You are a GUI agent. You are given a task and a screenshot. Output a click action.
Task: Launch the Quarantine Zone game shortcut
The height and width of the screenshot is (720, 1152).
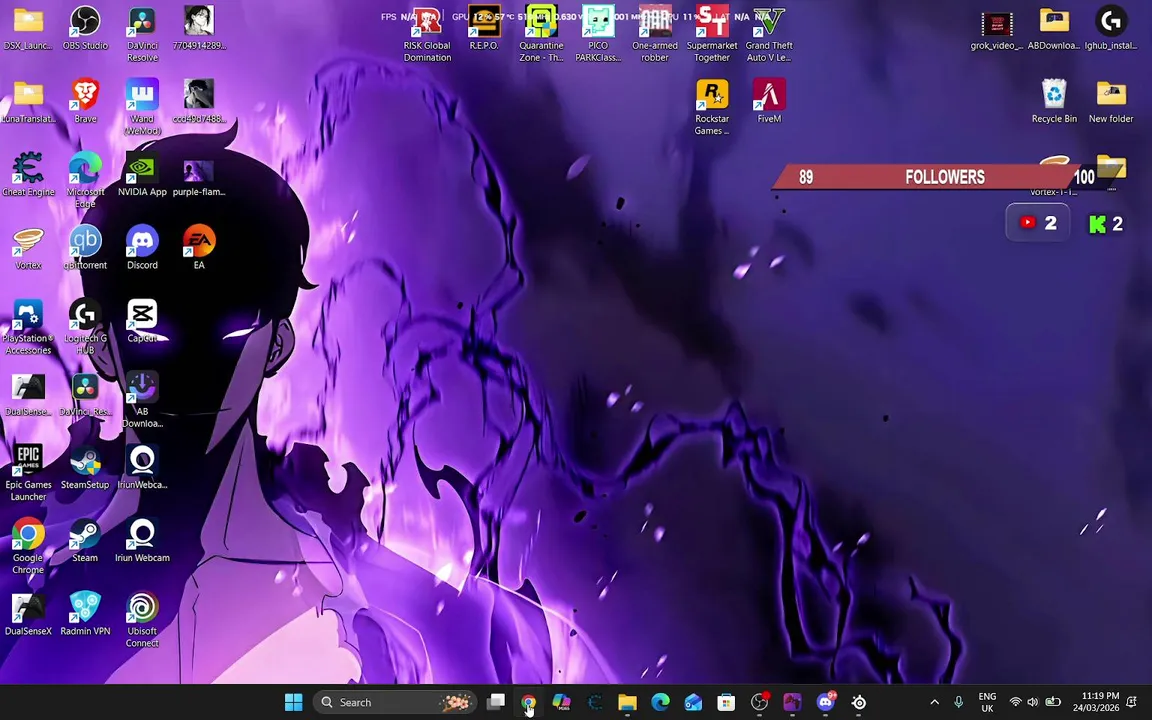[541, 35]
